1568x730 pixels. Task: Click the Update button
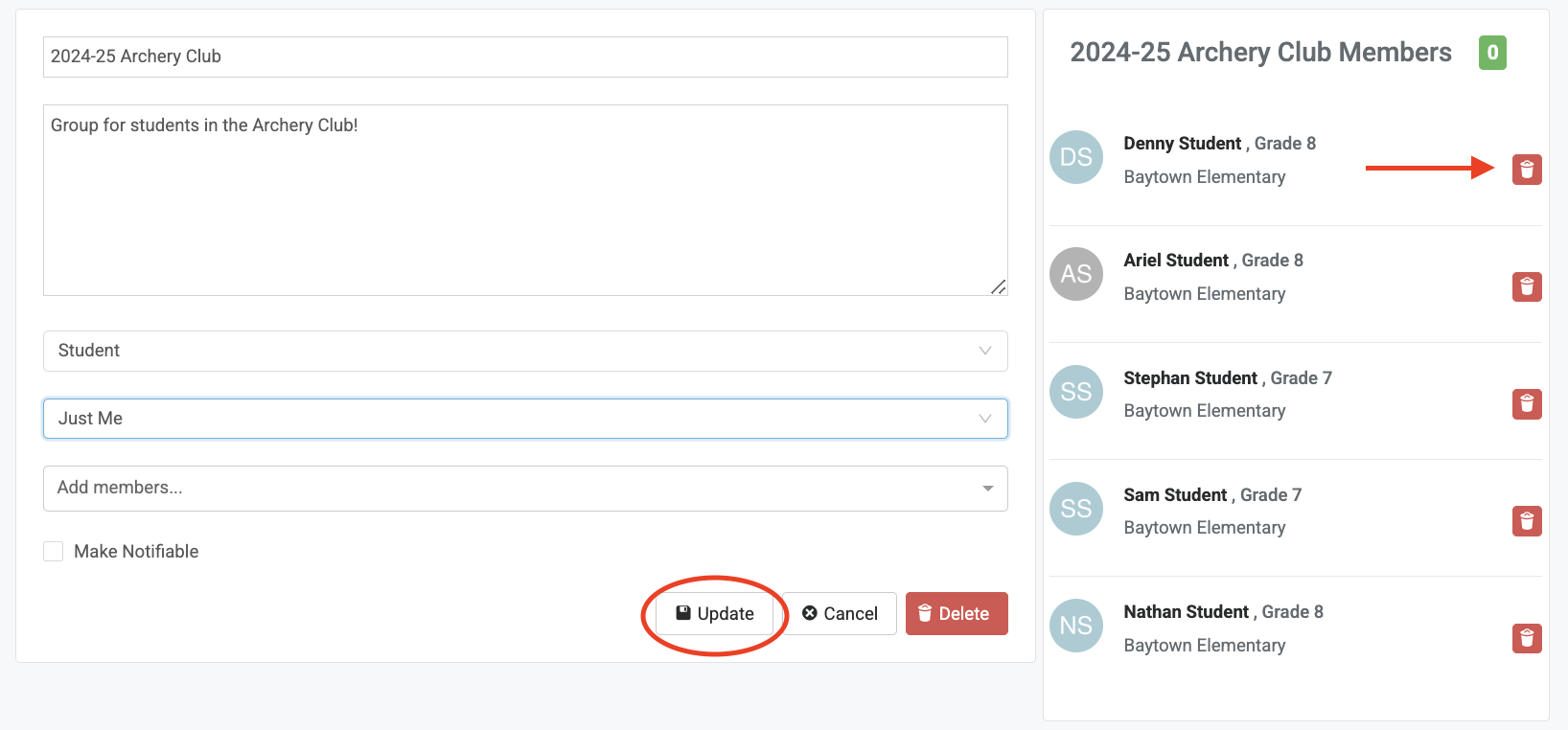point(715,613)
